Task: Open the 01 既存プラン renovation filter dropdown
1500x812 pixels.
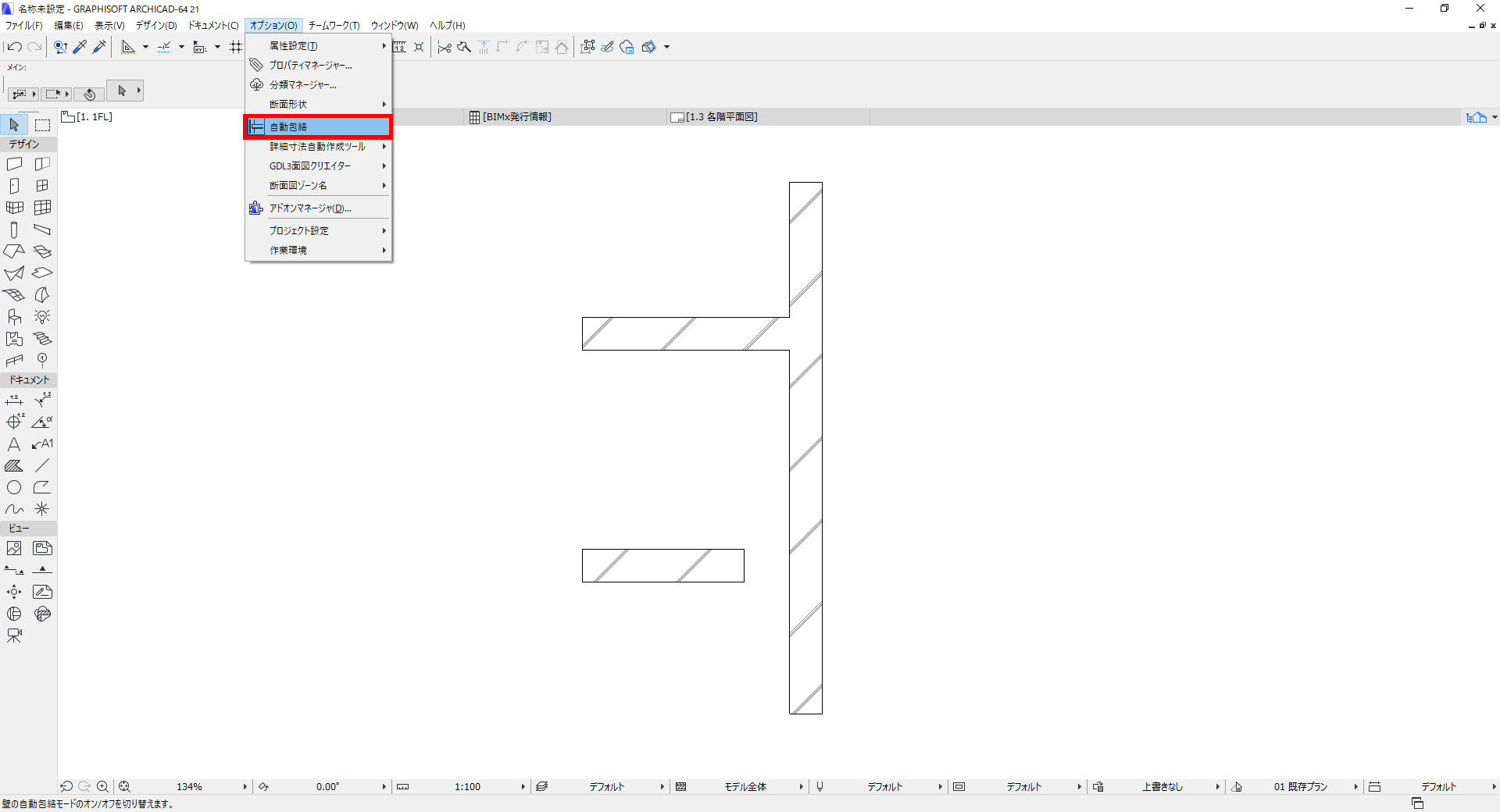Action: (1301, 787)
